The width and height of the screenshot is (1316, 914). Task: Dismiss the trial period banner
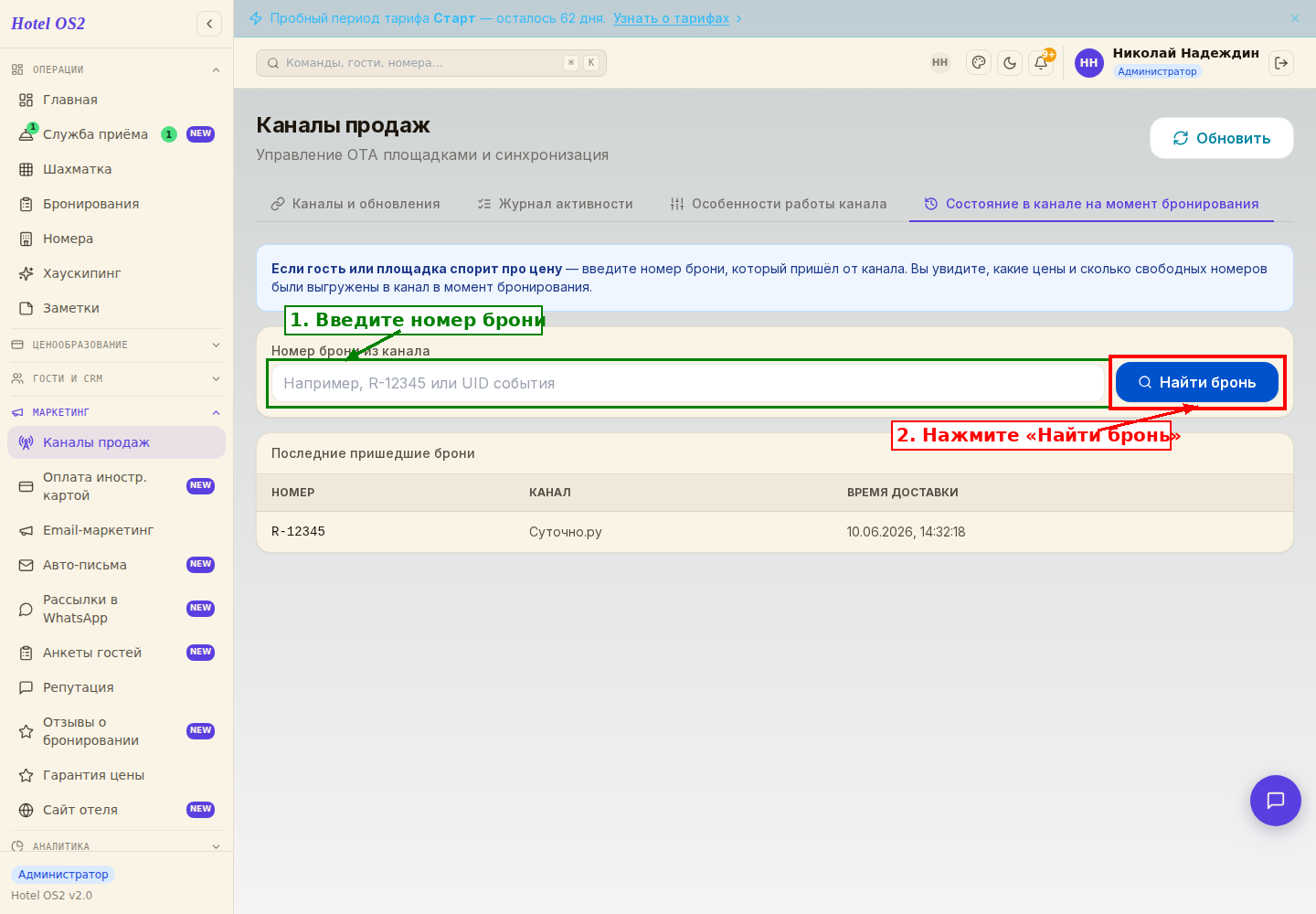tap(1295, 18)
